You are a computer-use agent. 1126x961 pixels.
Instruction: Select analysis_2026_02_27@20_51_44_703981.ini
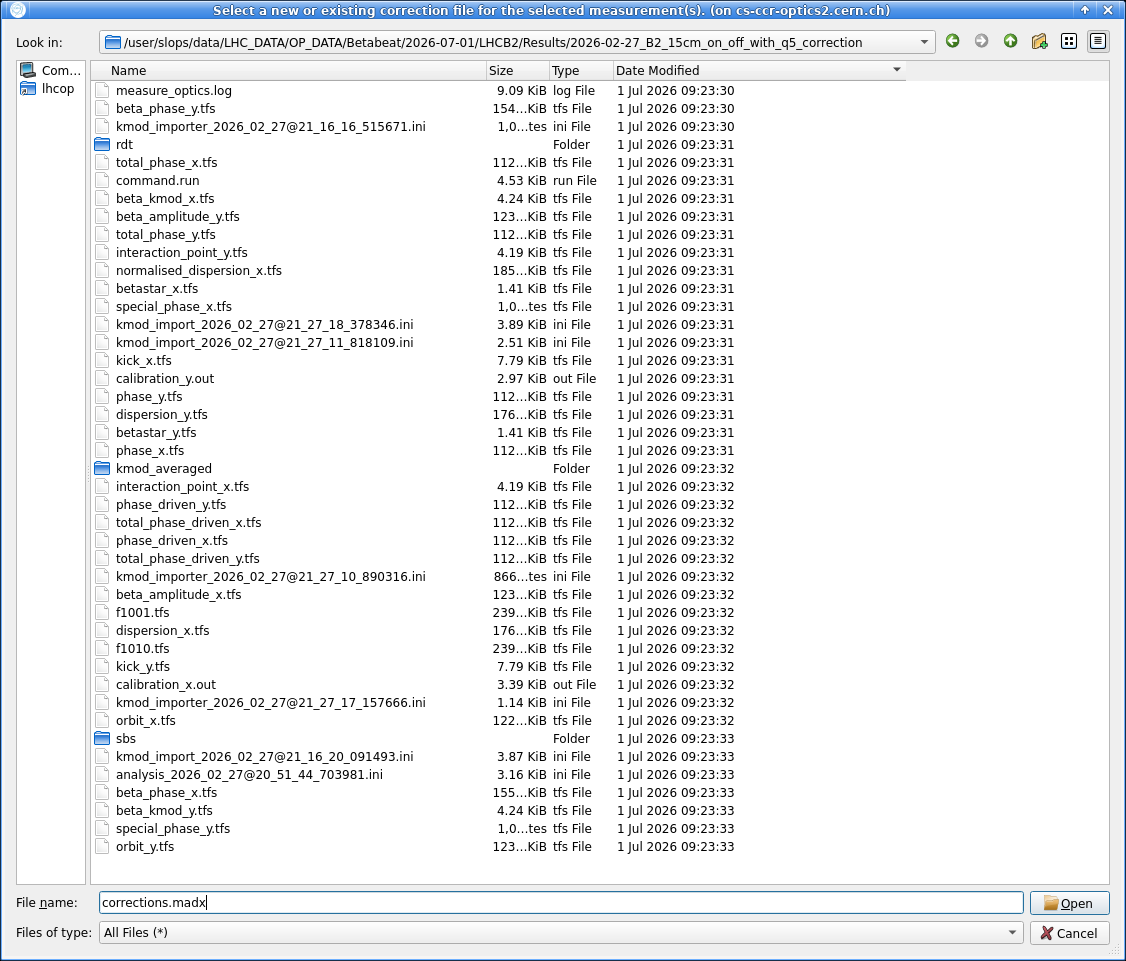click(249, 774)
